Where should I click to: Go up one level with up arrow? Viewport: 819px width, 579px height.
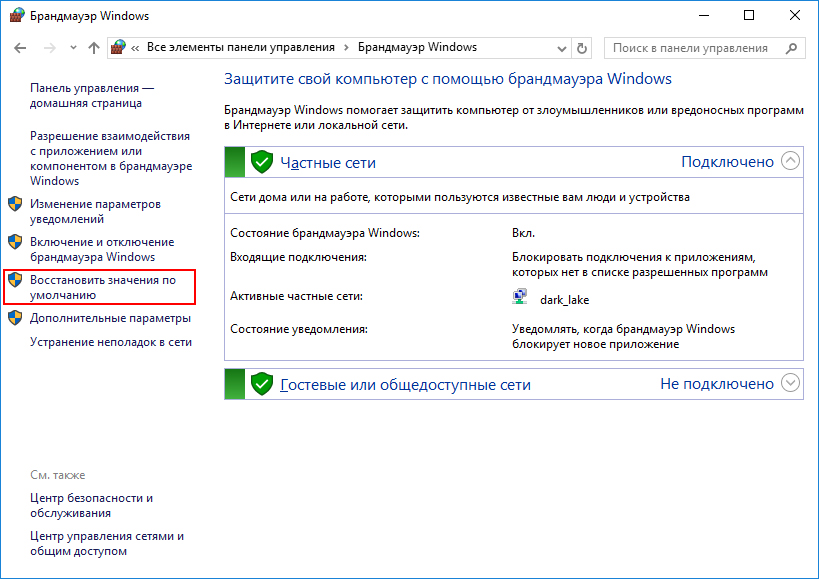[x=94, y=48]
